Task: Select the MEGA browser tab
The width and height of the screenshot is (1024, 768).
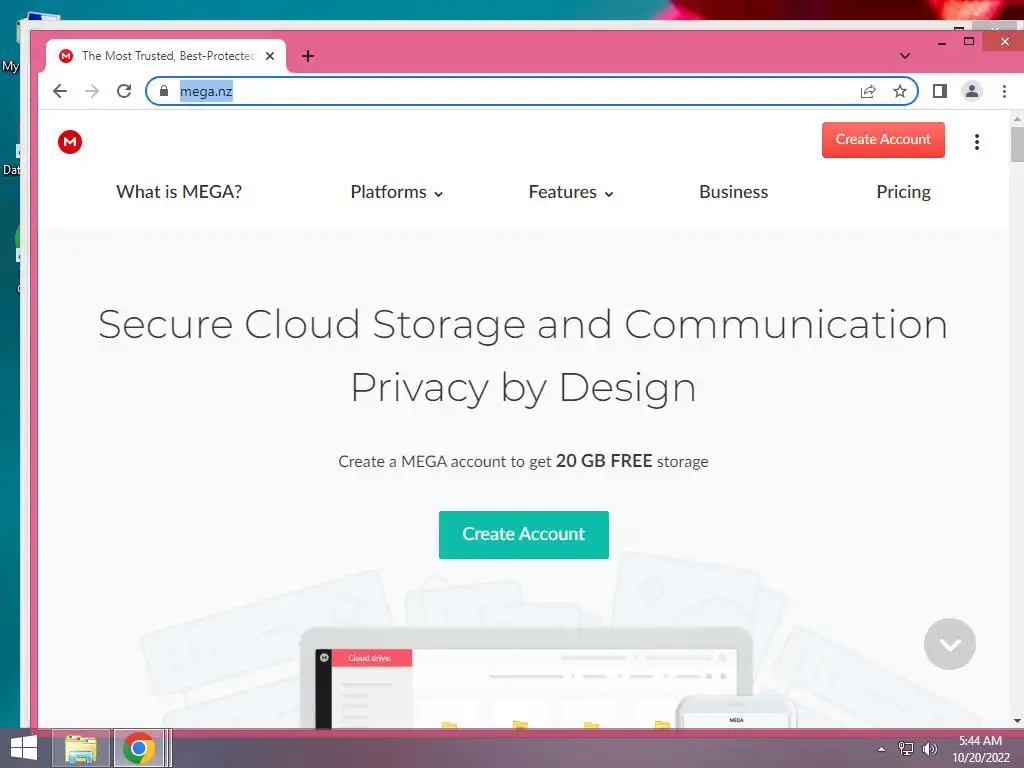Action: 167,56
